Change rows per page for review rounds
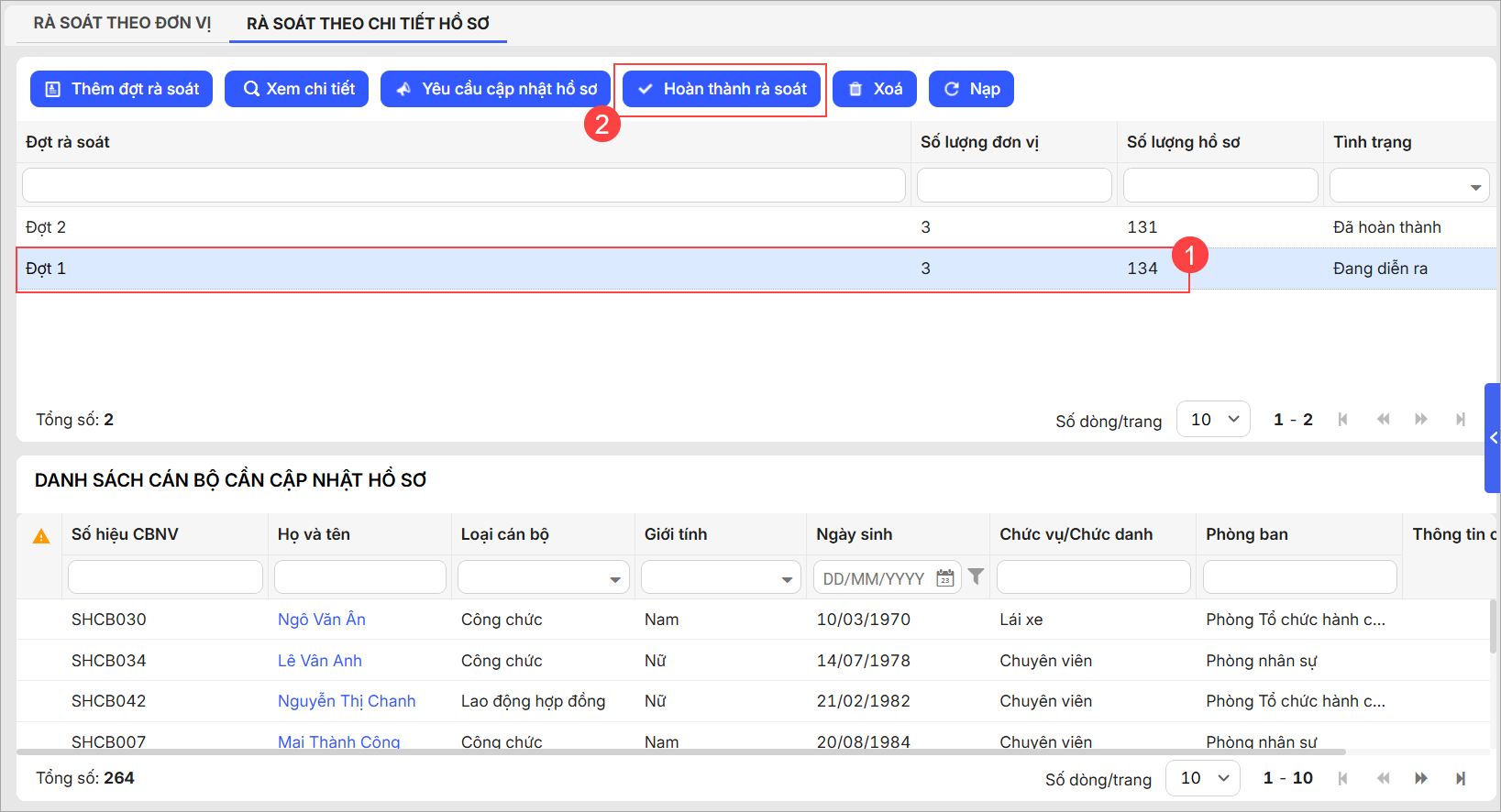This screenshot has height=812, width=1501. 1213,420
